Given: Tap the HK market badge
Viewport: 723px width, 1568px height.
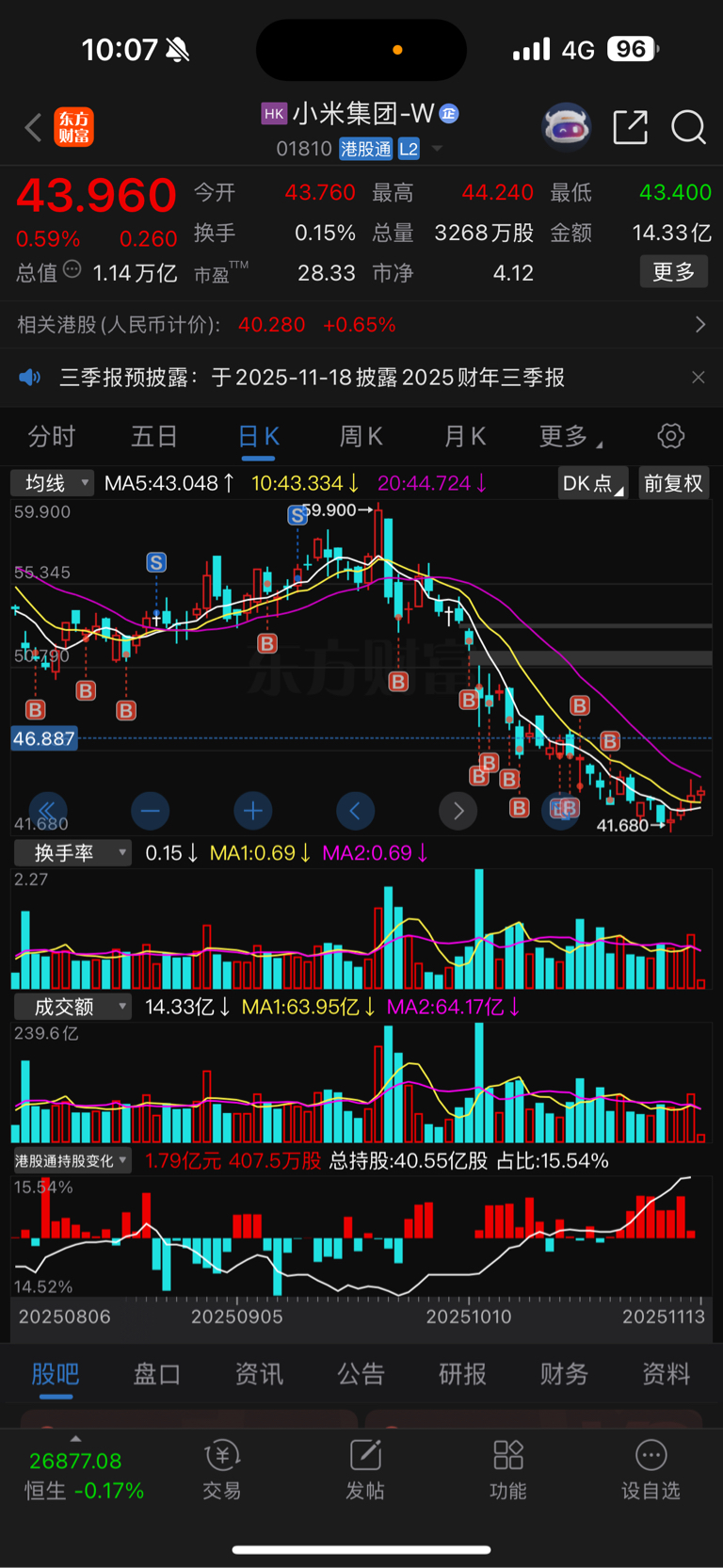Looking at the screenshot, I should click(x=274, y=114).
